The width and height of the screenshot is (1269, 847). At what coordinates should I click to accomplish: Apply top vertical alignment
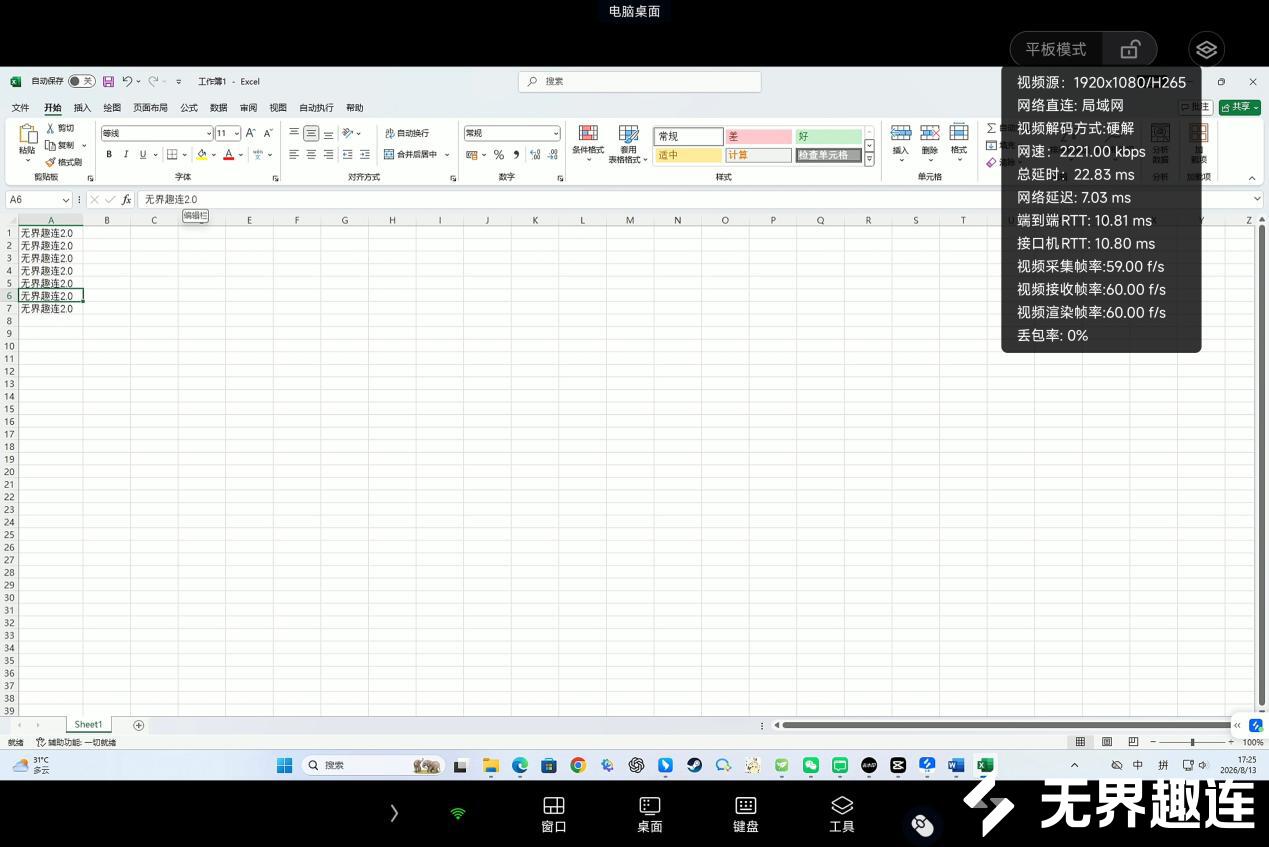[294, 133]
